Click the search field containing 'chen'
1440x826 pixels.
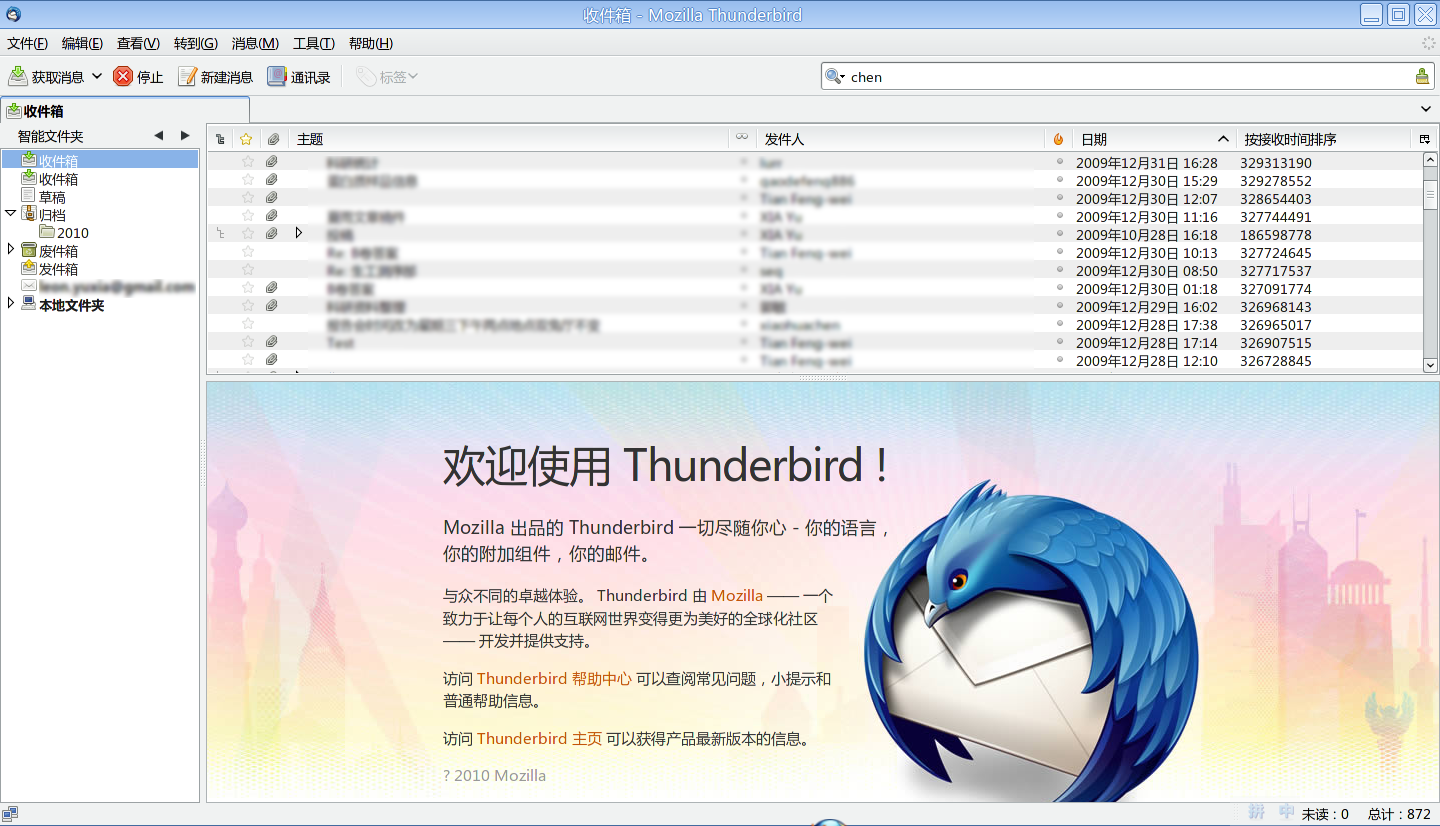tap(1129, 76)
